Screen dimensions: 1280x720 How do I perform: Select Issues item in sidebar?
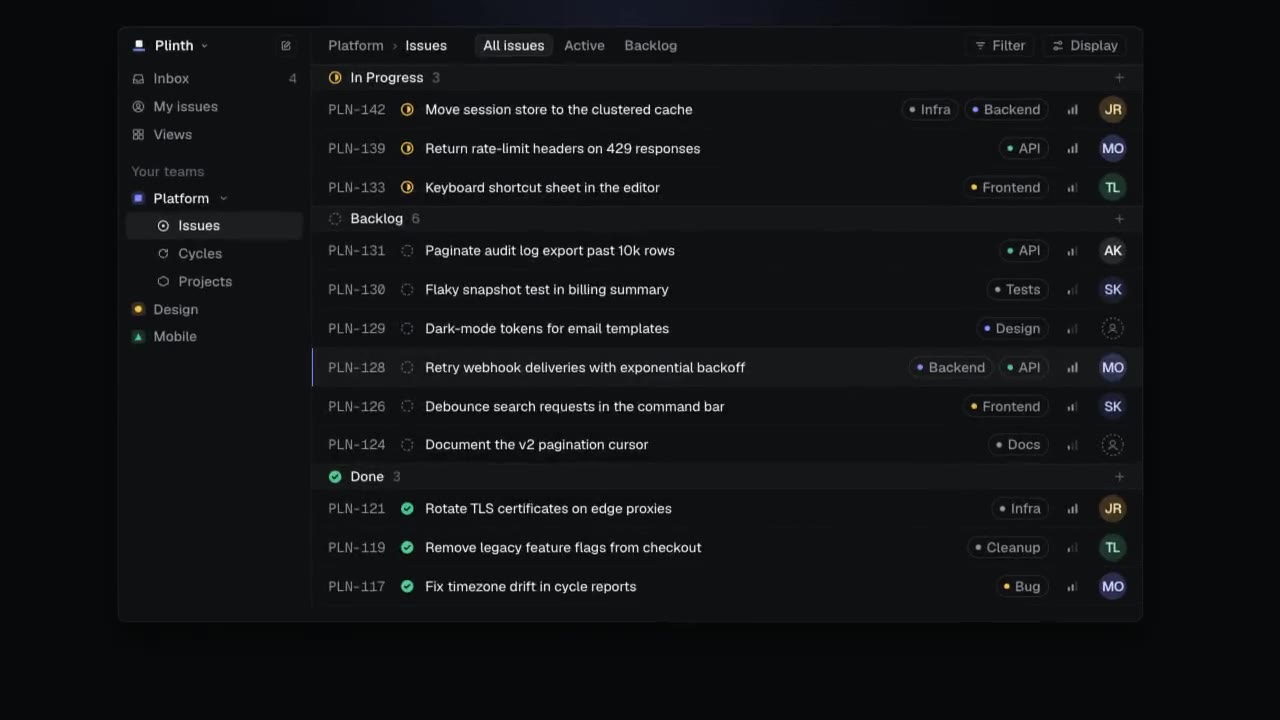point(214,226)
